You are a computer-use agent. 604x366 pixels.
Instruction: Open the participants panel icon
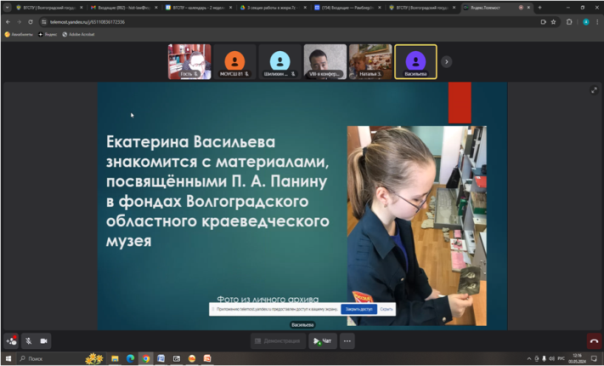11,341
